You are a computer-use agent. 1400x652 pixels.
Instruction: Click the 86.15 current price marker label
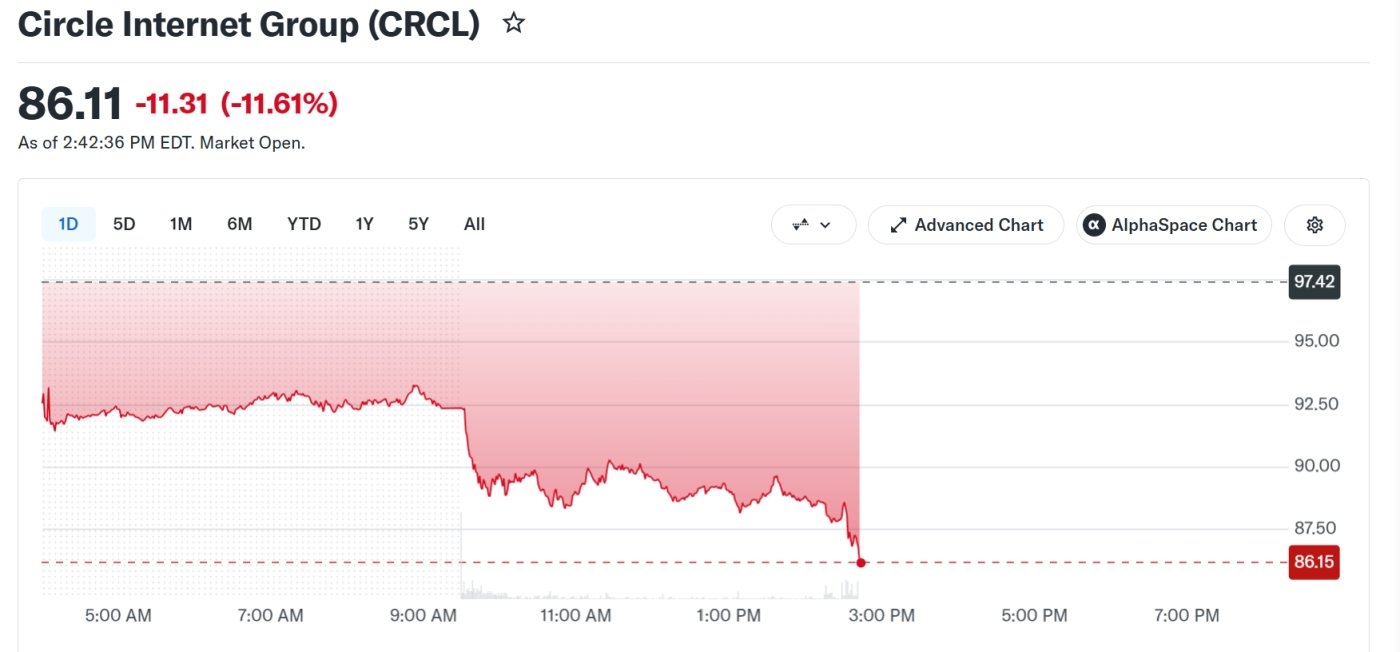[1314, 562]
